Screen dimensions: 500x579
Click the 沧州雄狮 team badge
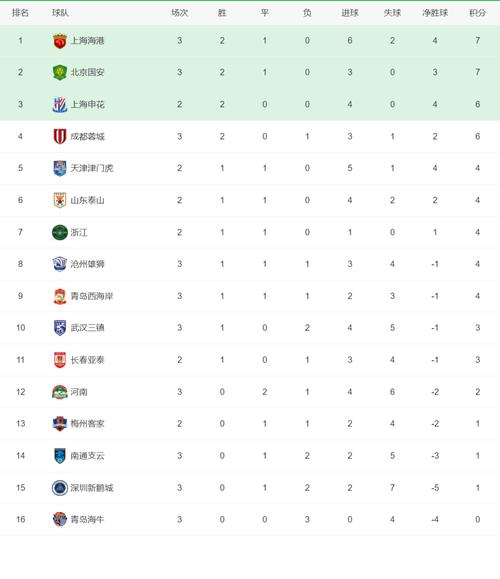(59, 264)
